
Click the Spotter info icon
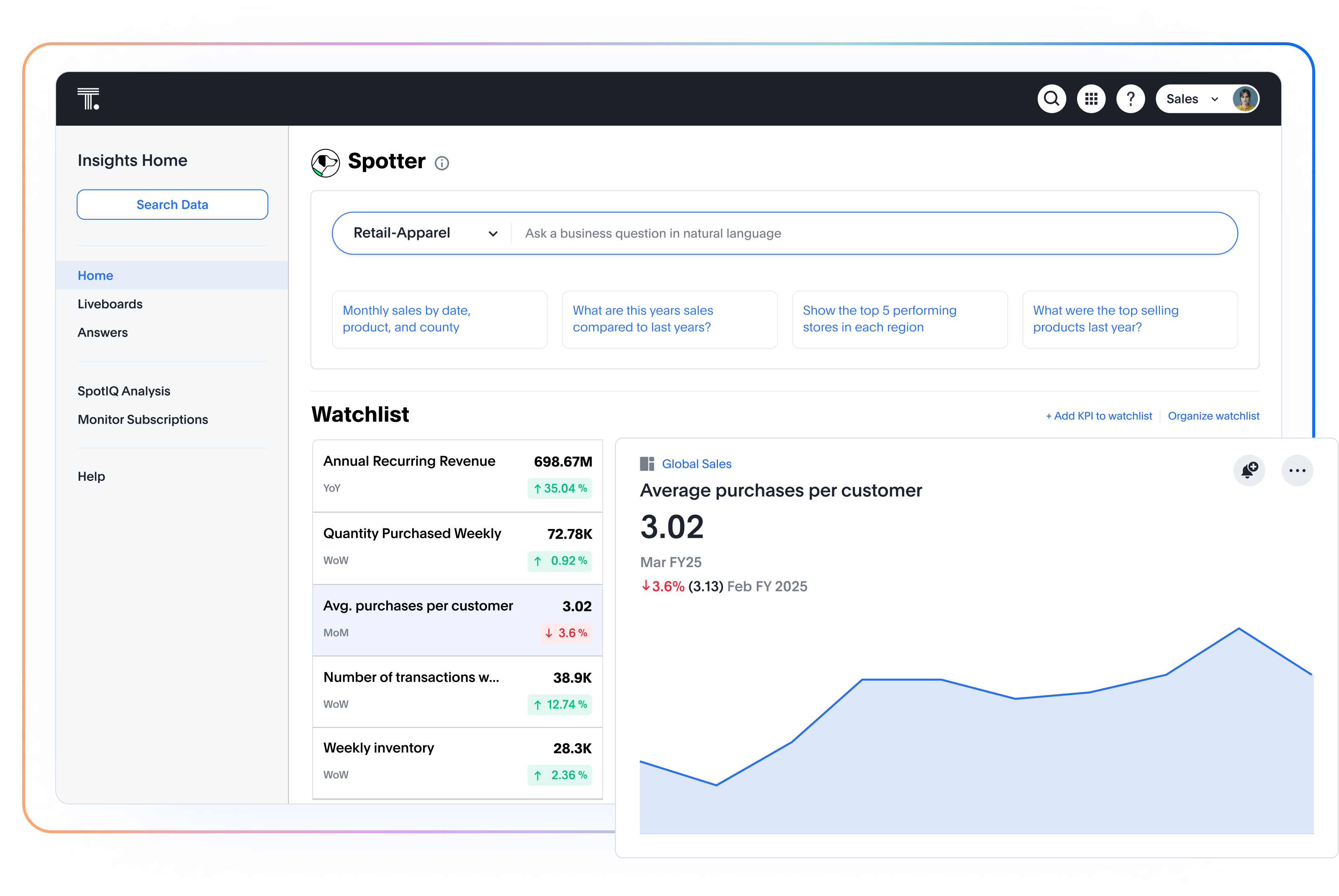[441, 164]
